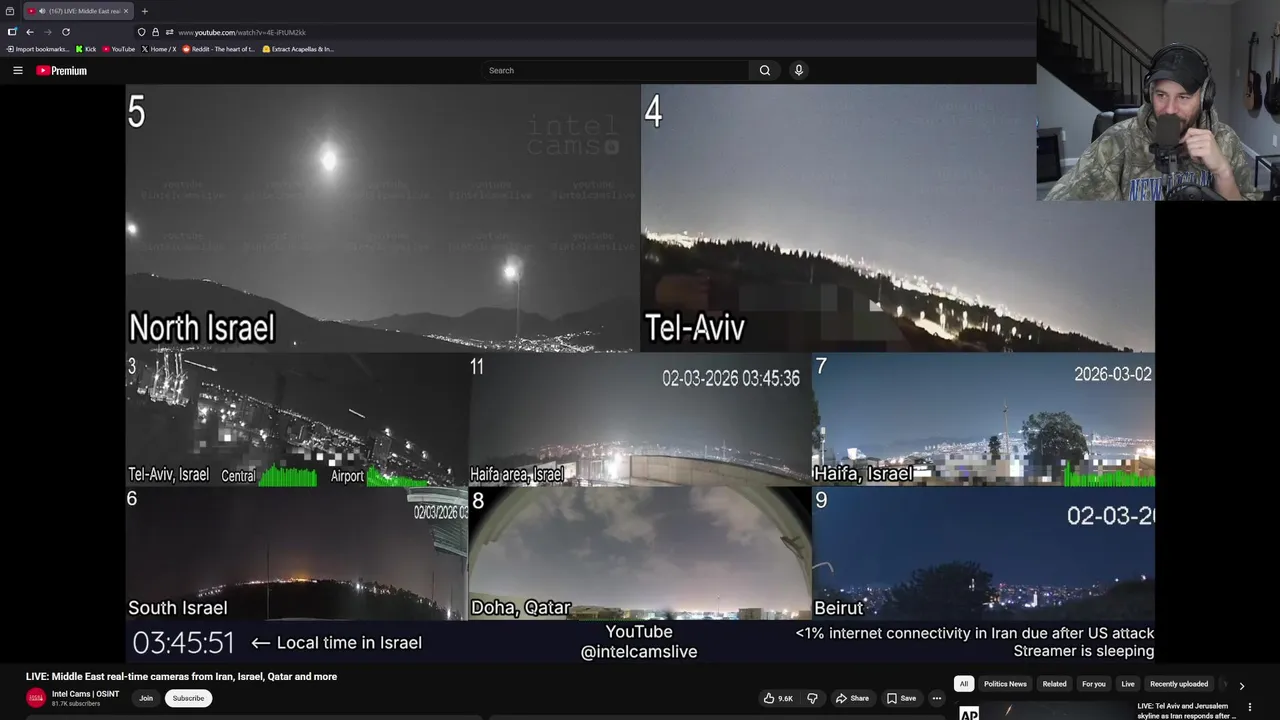1280x720 pixels.
Task: Open the Home / X bookmark
Action: [x=159, y=49]
